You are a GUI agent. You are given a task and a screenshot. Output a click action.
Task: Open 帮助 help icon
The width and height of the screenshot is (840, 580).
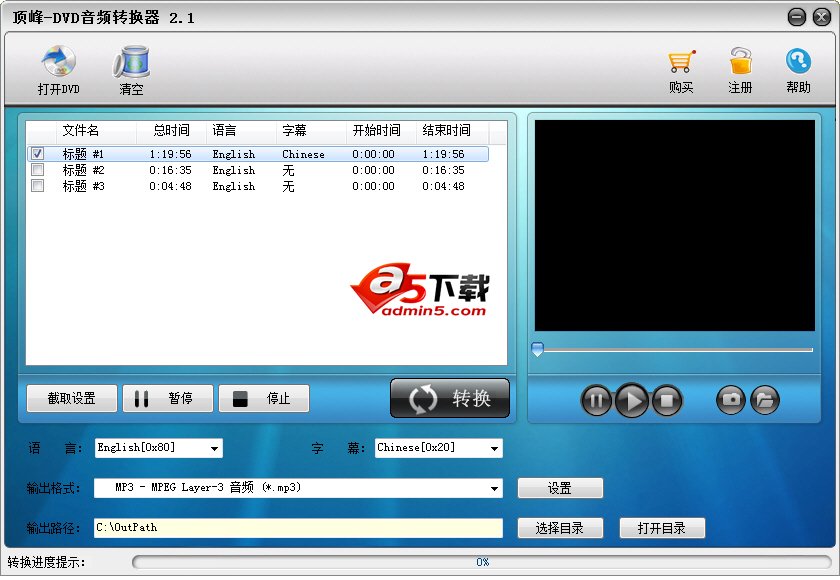798,71
